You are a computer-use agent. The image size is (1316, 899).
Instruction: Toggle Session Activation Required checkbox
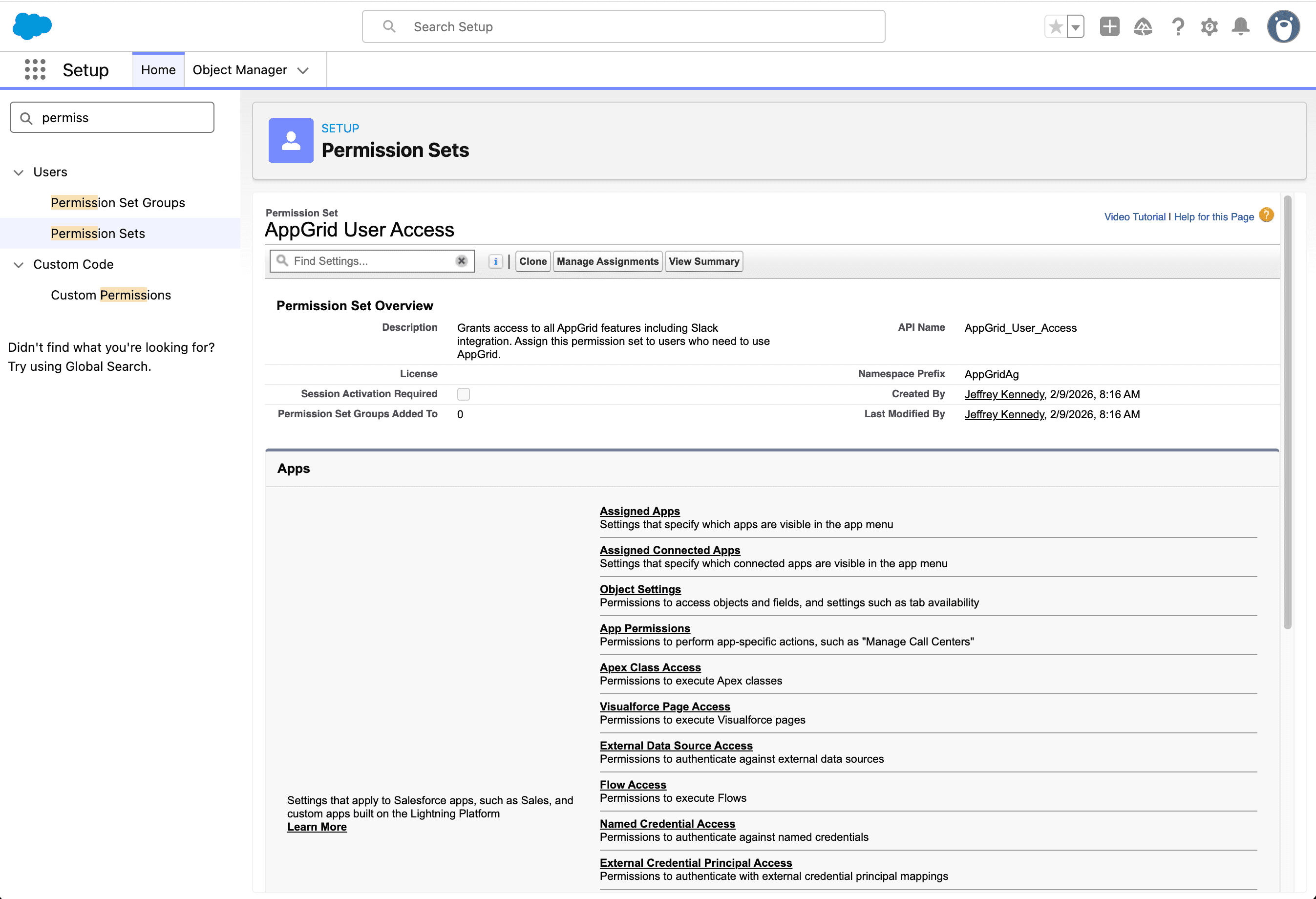click(463, 394)
